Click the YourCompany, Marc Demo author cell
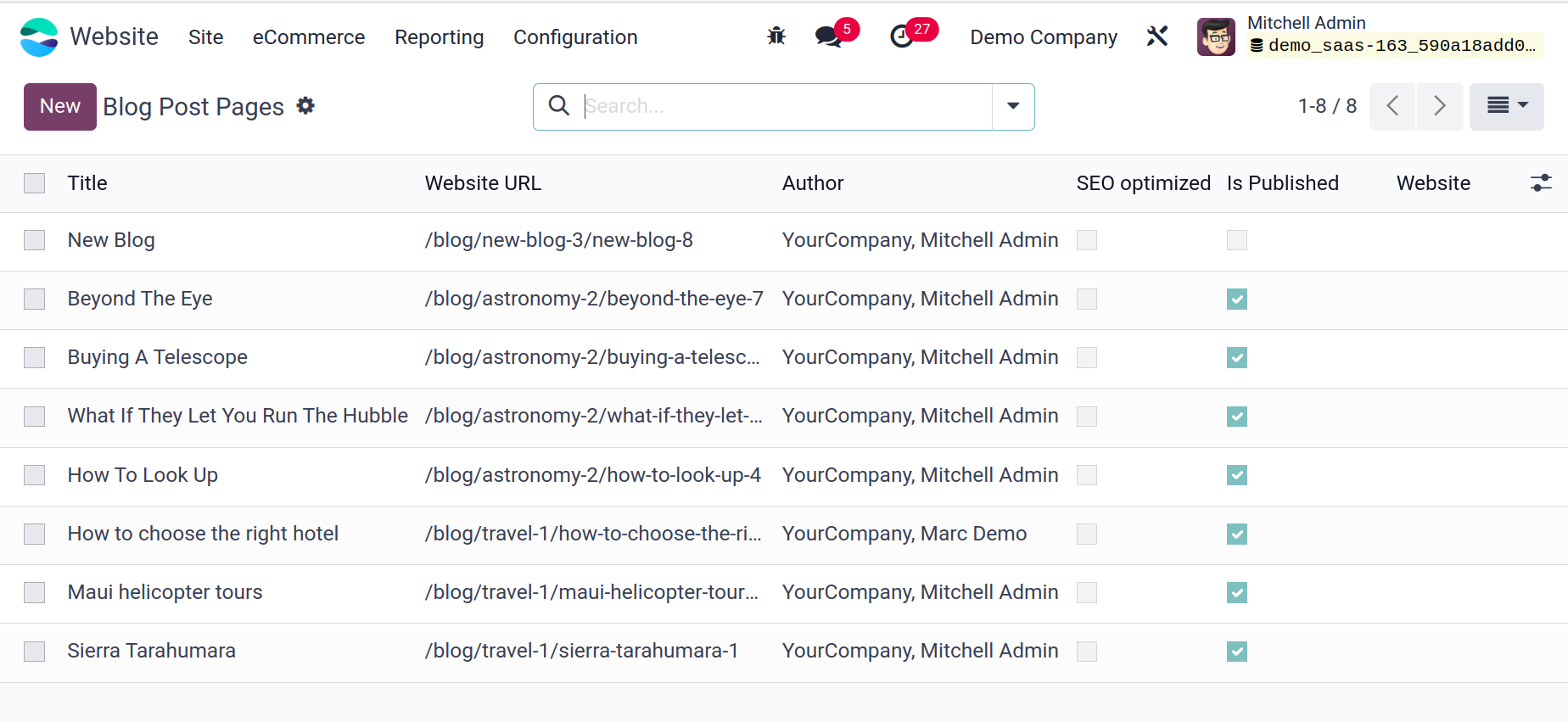 pos(904,534)
